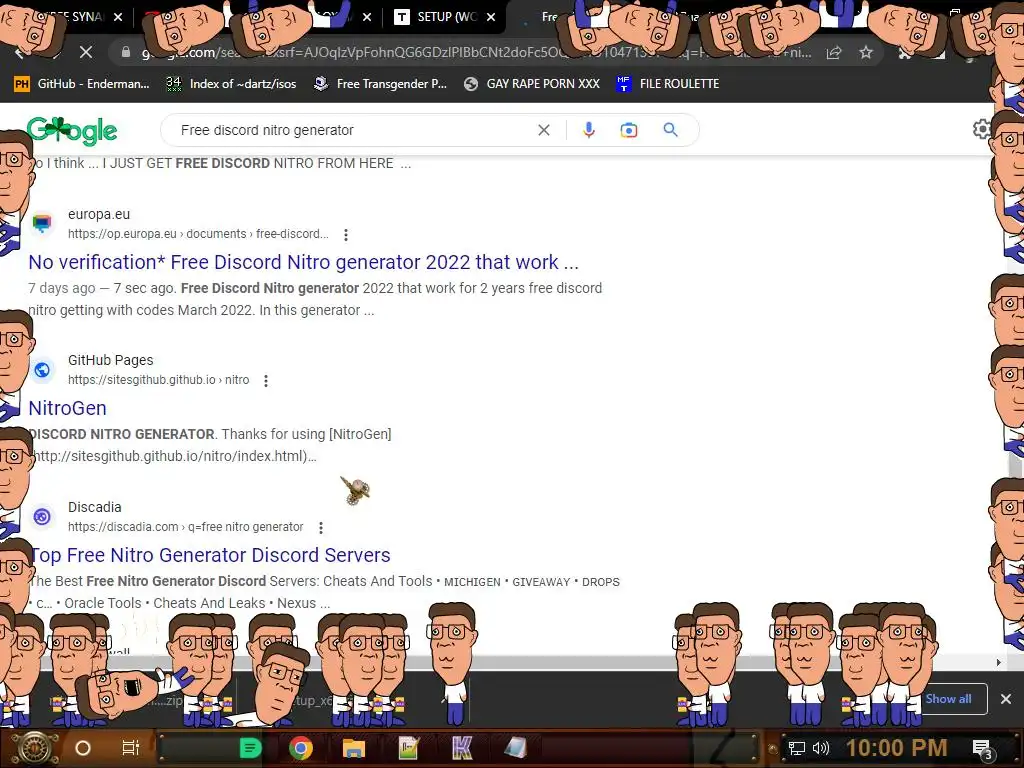The image size is (1024, 768).
Task: Click the Chrome icon on the taskbar
Action: tap(301, 748)
